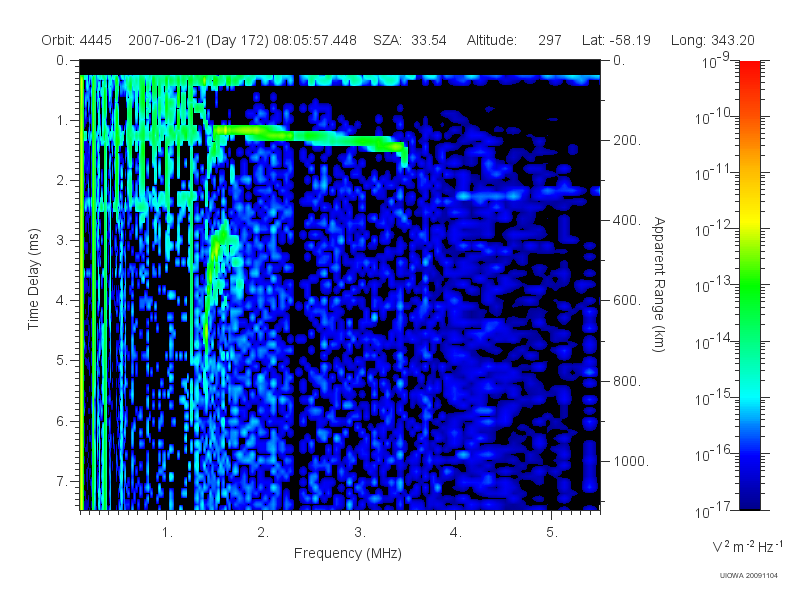Click the 'UIOWA 20091104' credit text
The height and width of the screenshot is (600, 800).
[x=748, y=576]
